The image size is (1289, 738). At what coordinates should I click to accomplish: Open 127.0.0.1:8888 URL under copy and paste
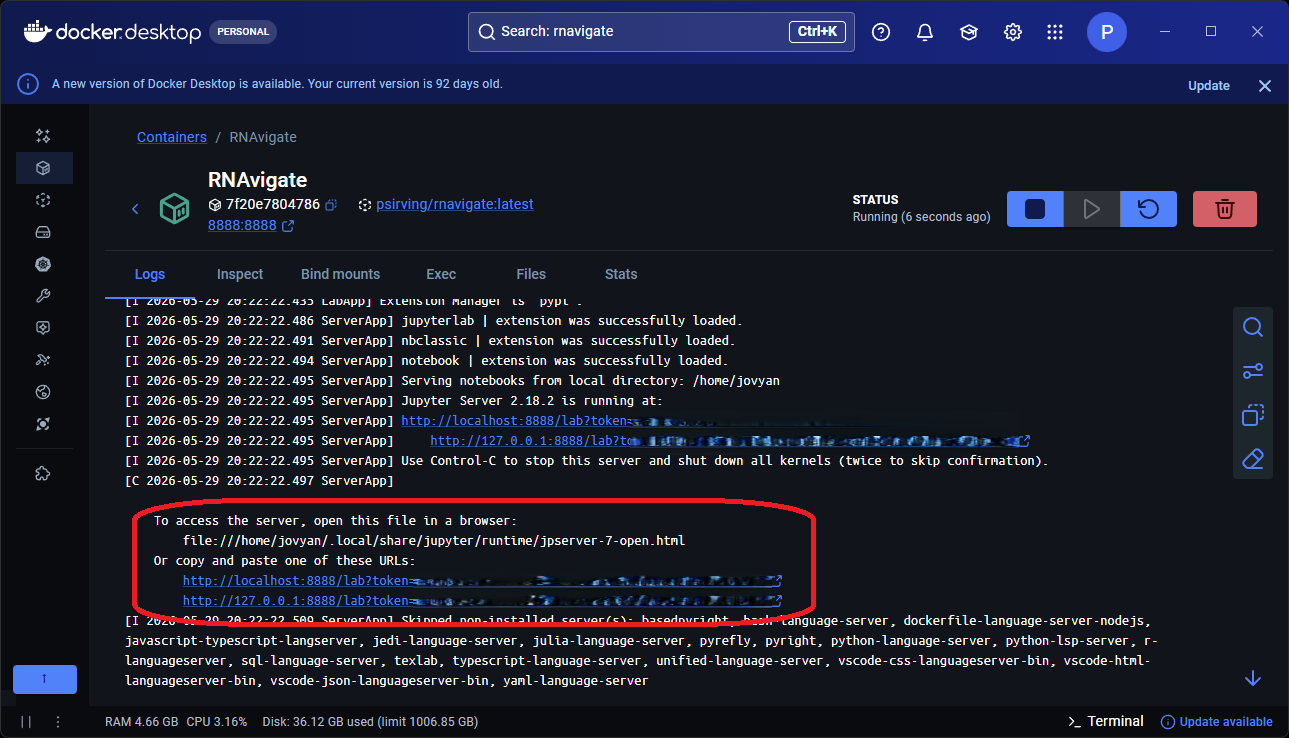[482, 601]
